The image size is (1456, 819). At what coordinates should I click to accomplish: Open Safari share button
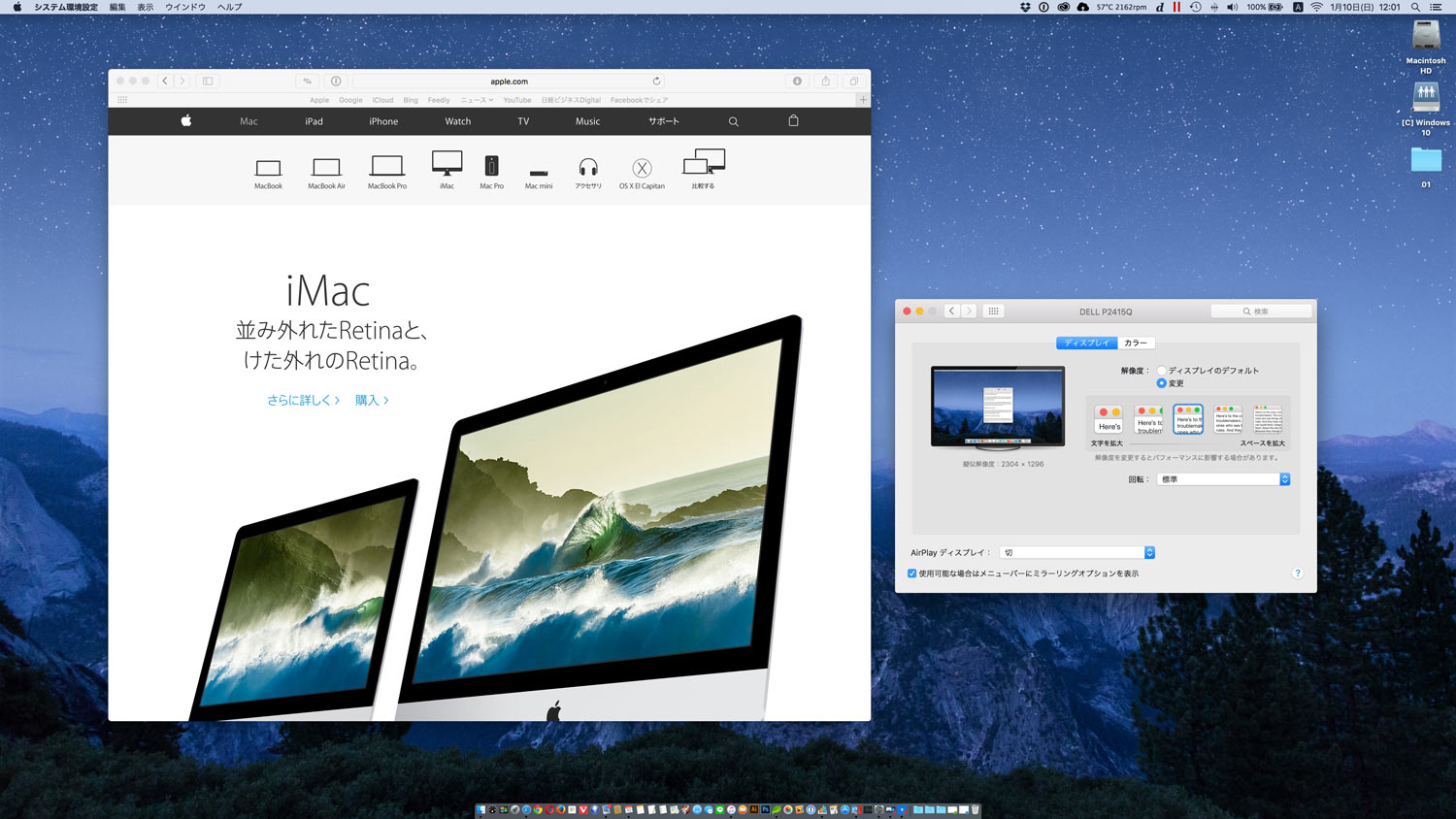(x=825, y=82)
